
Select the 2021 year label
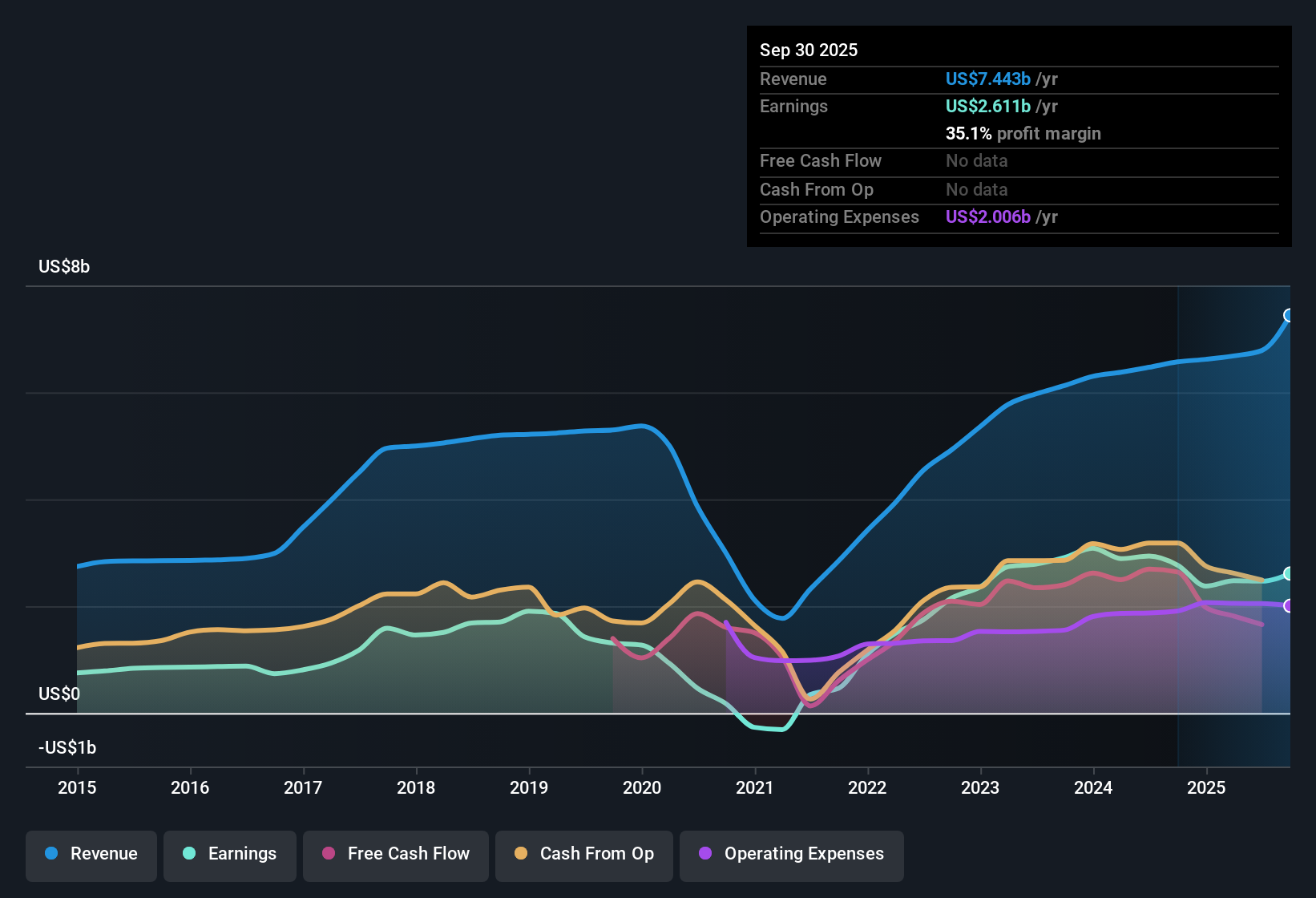pyautogui.click(x=754, y=788)
